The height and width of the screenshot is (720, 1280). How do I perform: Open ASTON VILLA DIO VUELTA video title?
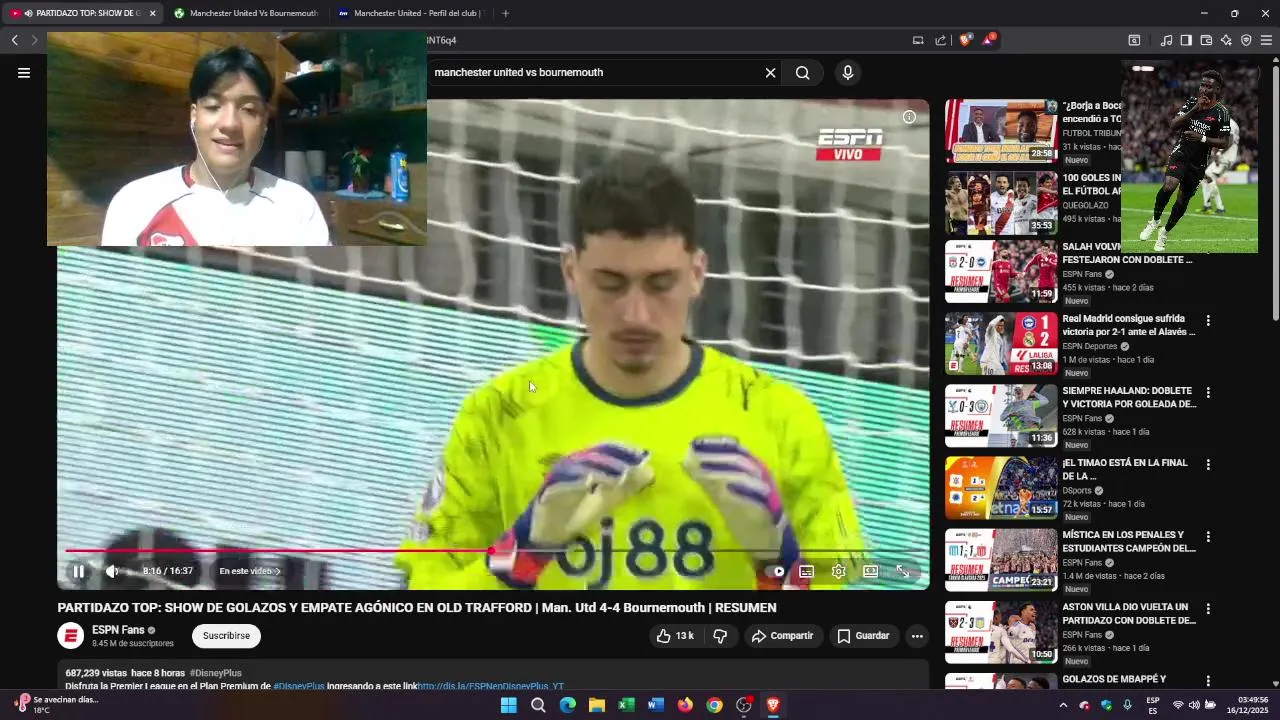tap(1128, 613)
